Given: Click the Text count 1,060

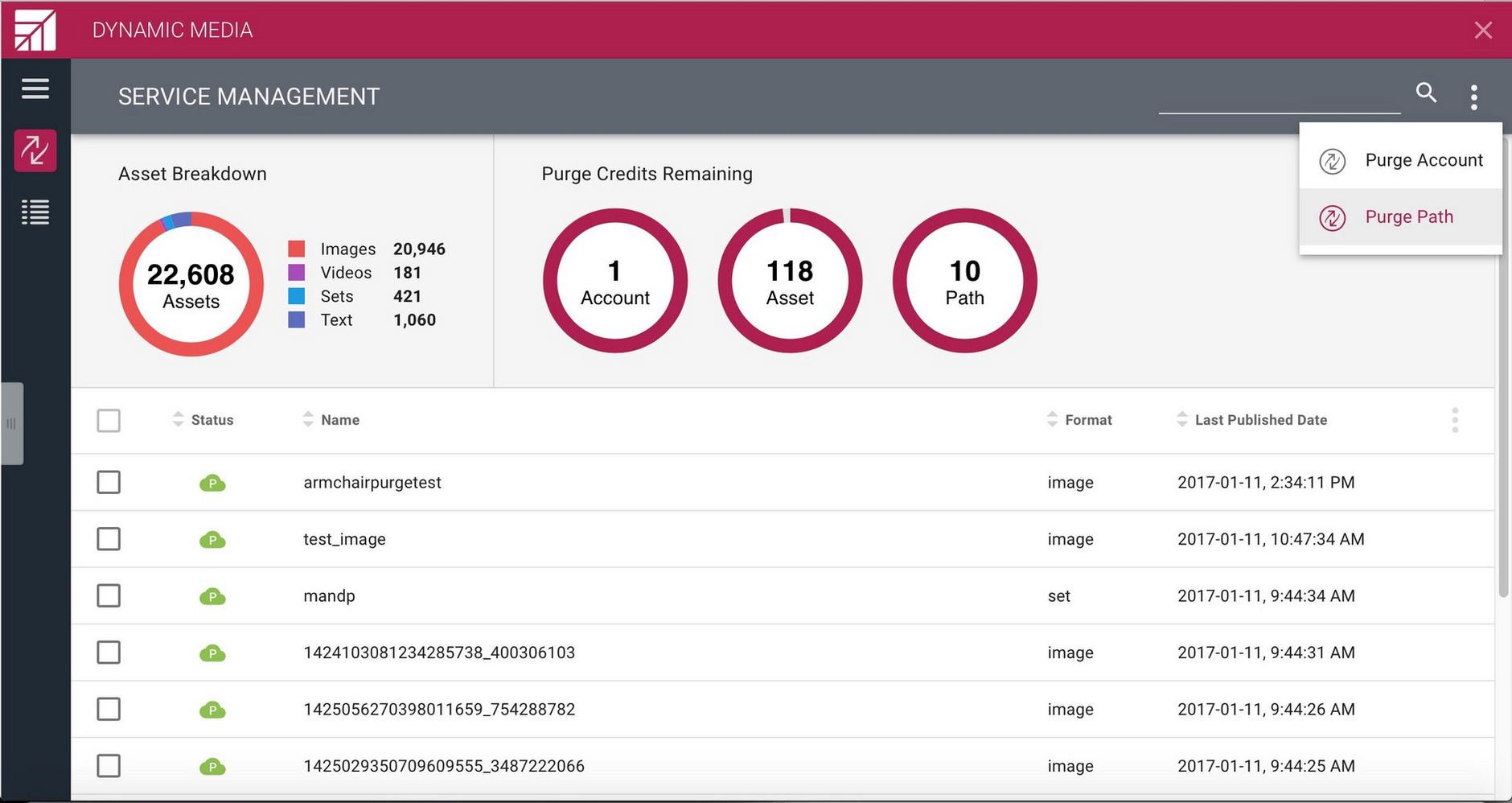Looking at the screenshot, I should (x=414, y=319).
